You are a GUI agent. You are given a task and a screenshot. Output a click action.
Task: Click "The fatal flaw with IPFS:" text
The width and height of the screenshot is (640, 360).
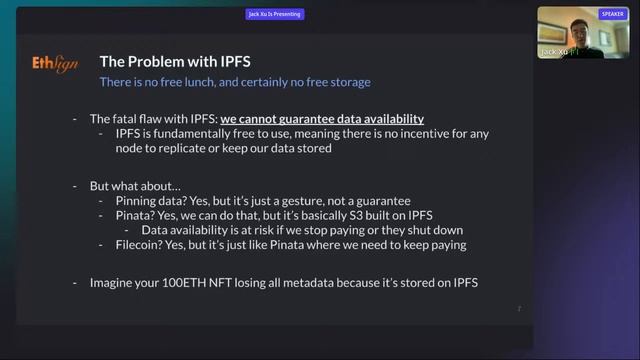(153, 119)
